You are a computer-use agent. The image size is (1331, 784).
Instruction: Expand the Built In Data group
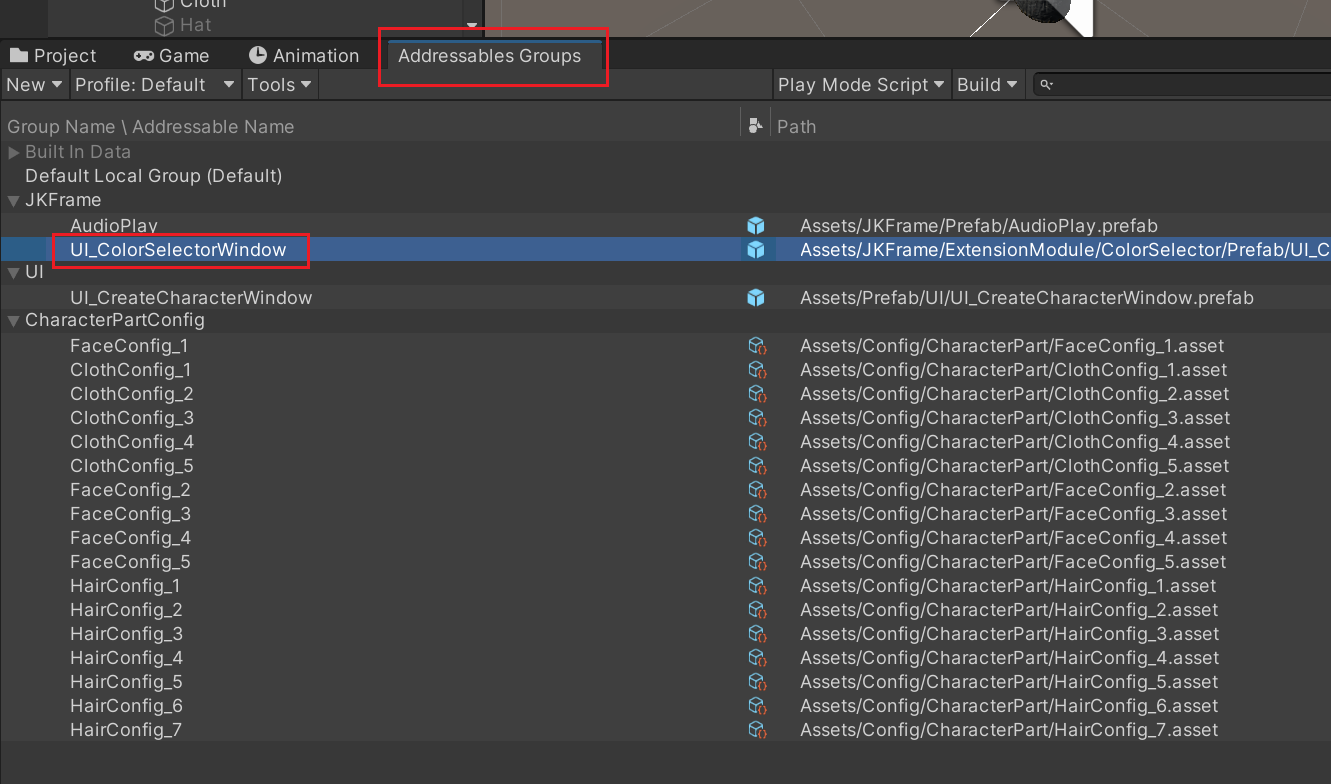(14, 152)
